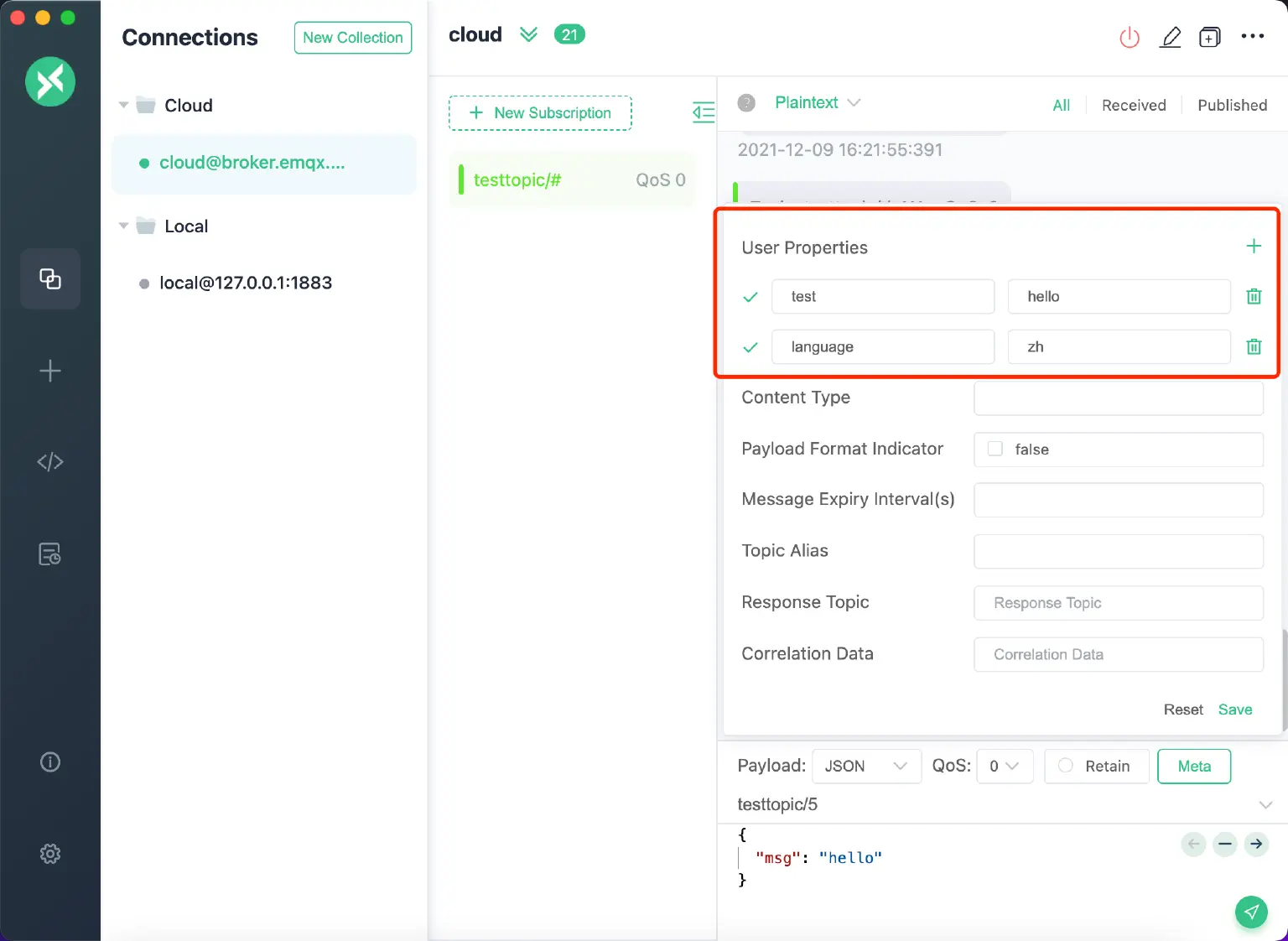Create a New Subscription
The height and width of the screenshot is (941, 1288).
click(x=540, y=112)
